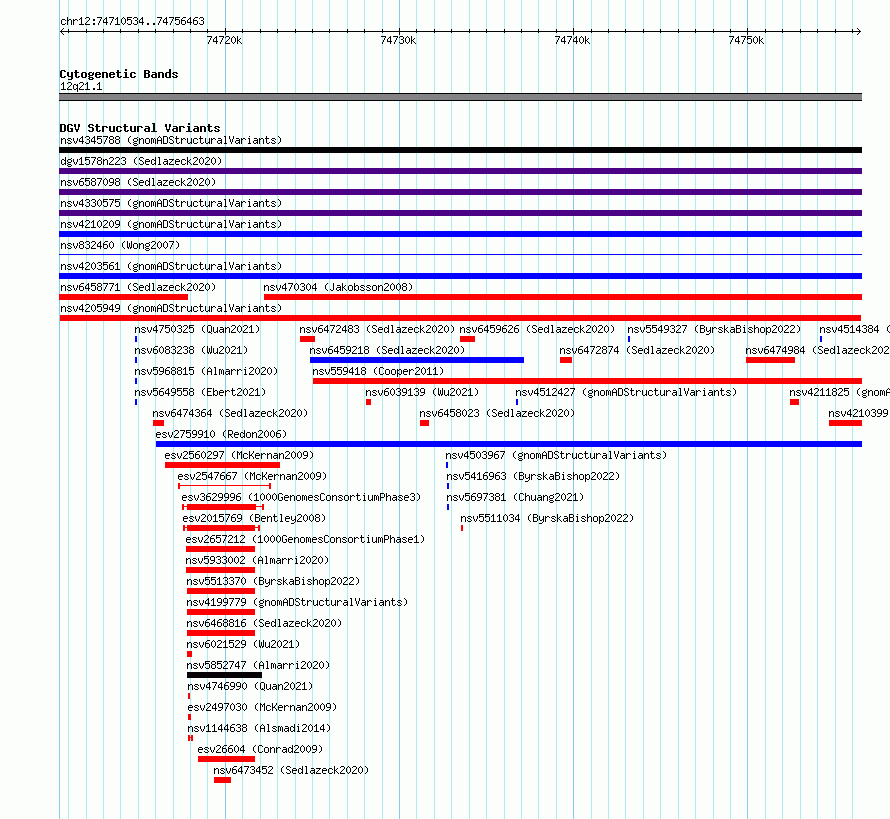Image resolution: width=890 pixels, height=819 pixels.
Task: Click the black bar of nsv5852747
Action: (224, 675)
